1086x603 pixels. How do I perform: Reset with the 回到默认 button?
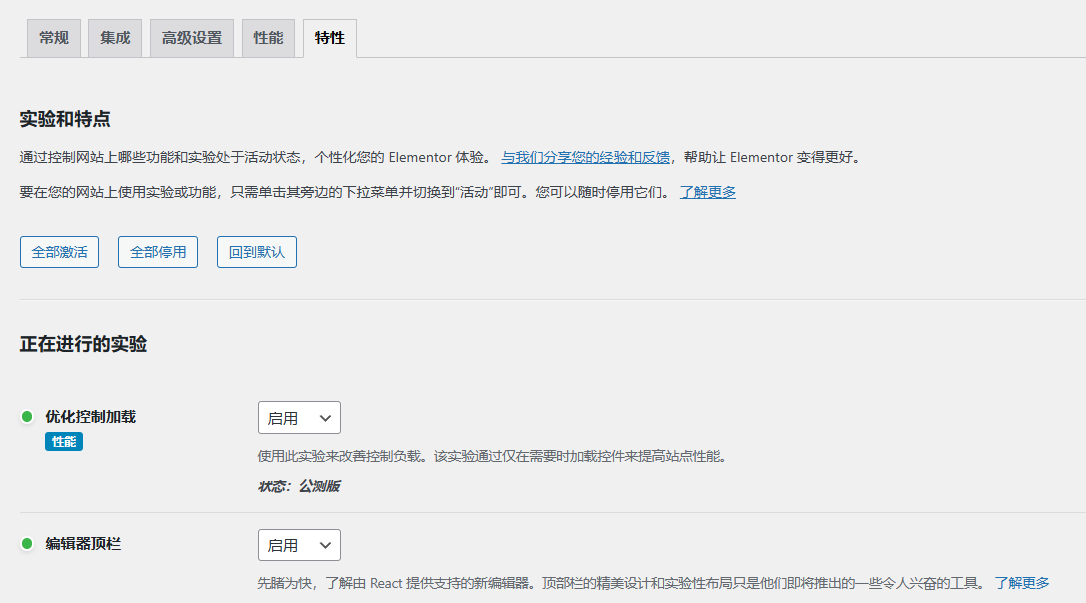(x=257, y=252)
